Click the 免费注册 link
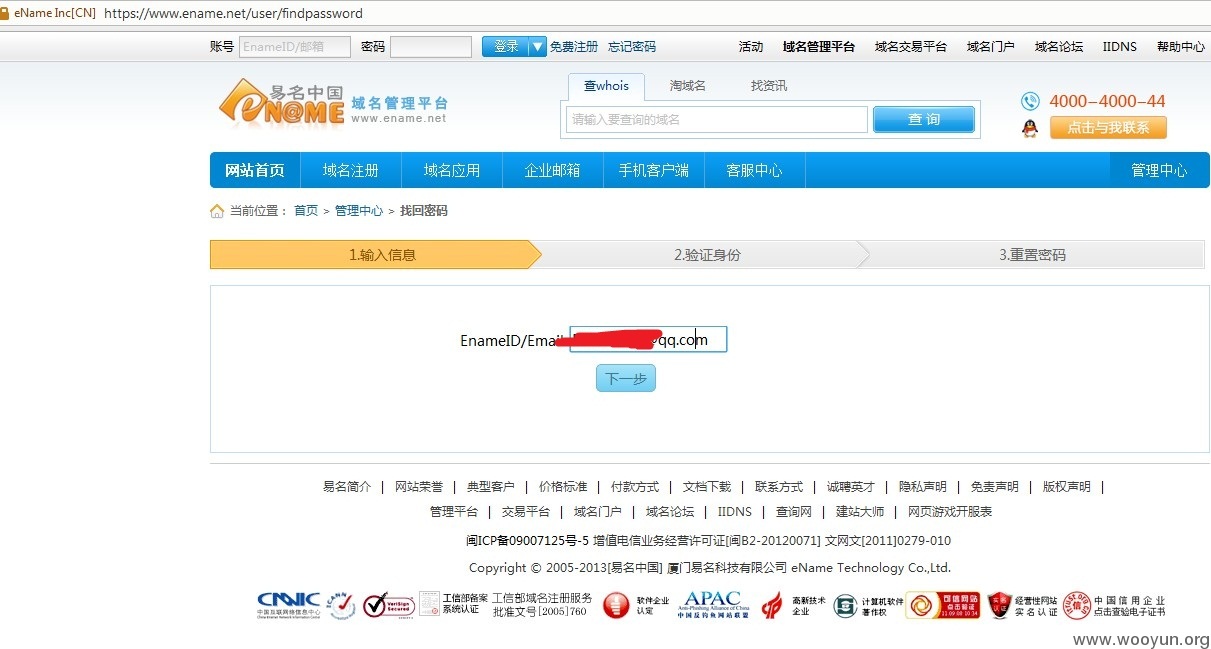 pyautogui.click(x=574, y=47)
